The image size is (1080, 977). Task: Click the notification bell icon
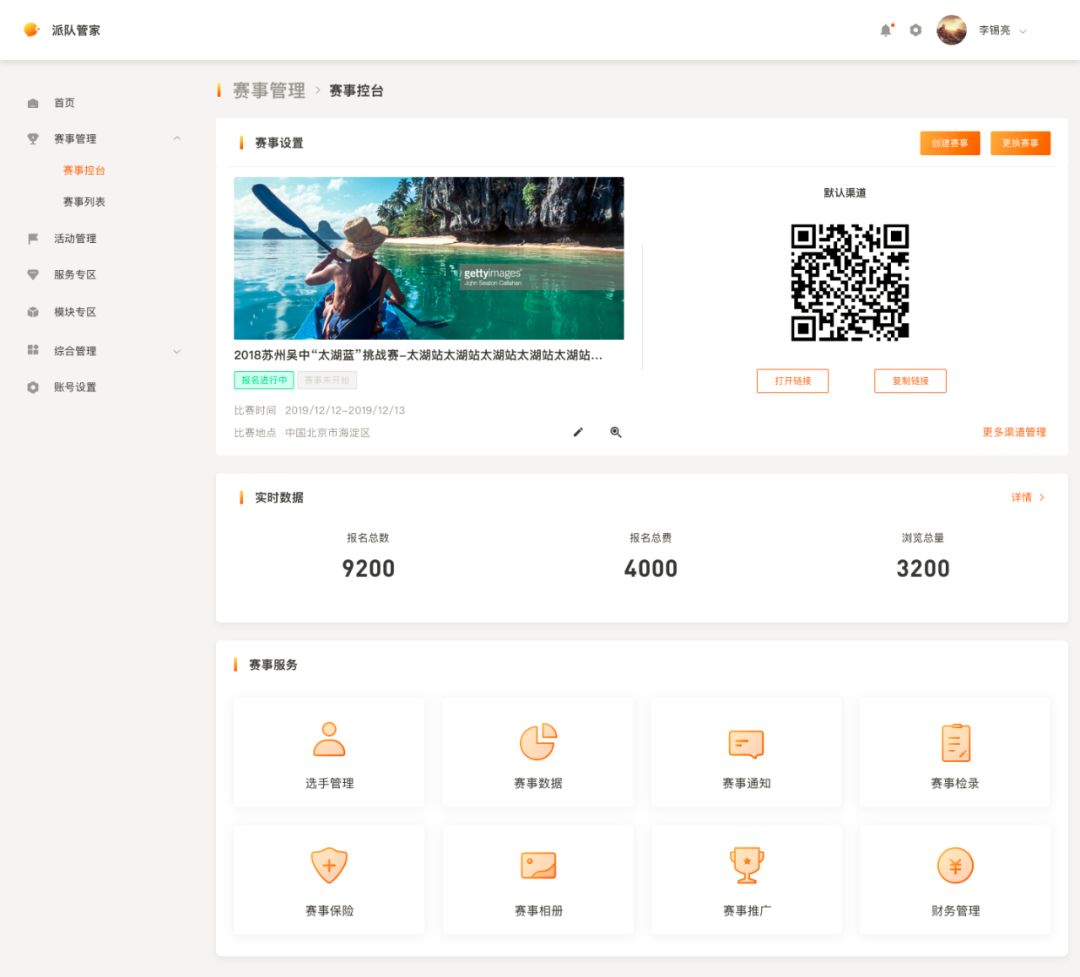click(x=885, y=30)
